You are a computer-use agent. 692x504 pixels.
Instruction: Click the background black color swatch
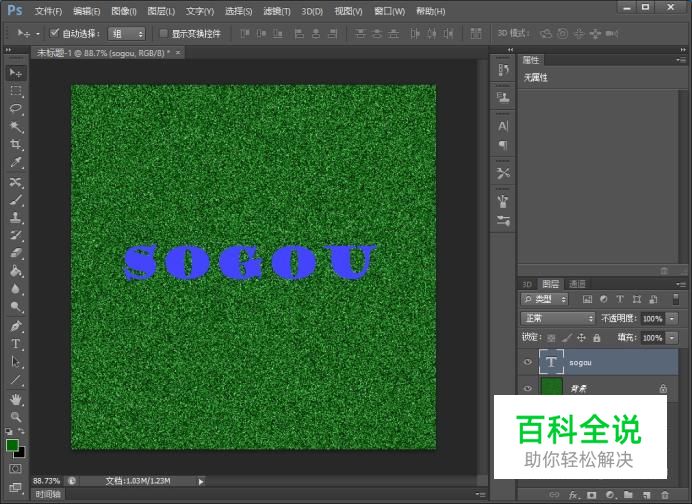pyautogui.click(x=21, y=453)
